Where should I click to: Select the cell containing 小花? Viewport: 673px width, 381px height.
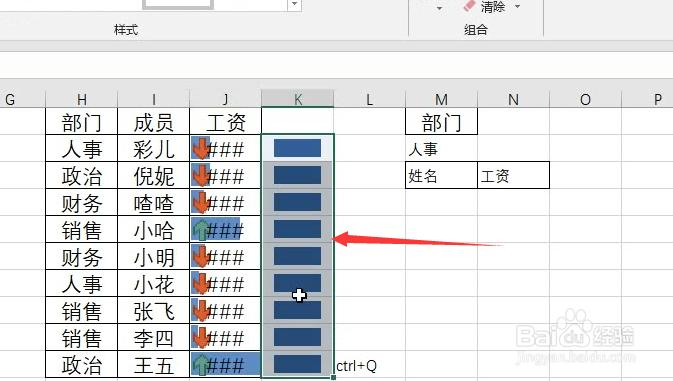point(154,283)
